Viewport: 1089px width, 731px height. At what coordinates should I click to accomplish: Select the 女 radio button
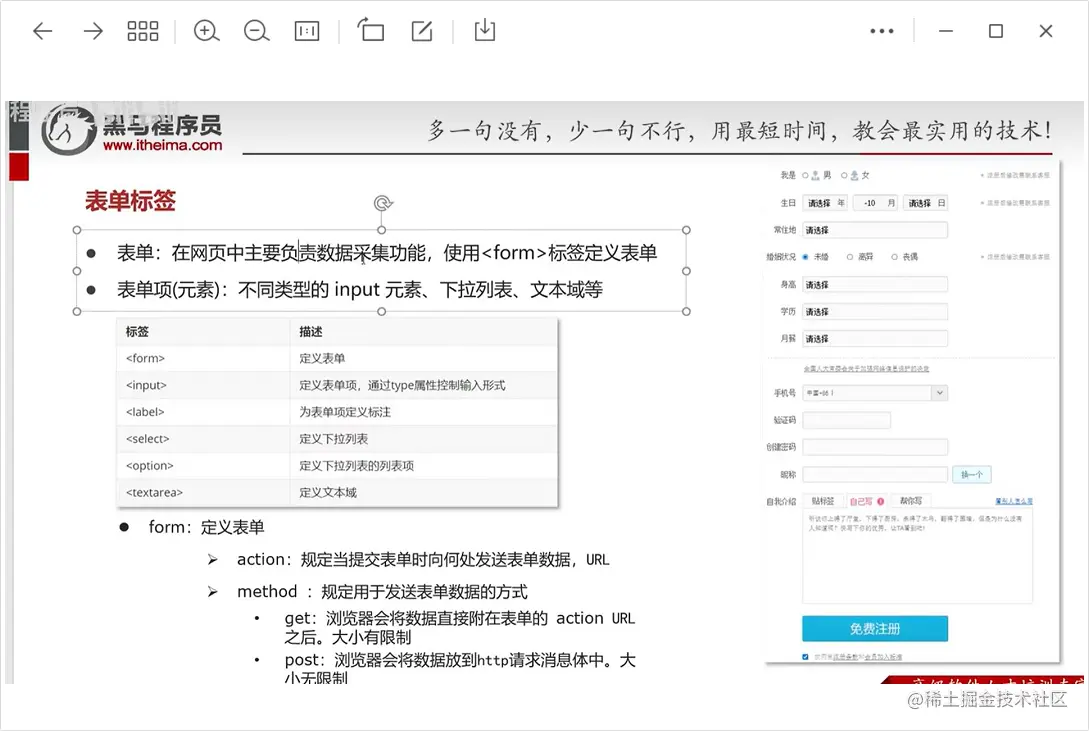[845, 176]
